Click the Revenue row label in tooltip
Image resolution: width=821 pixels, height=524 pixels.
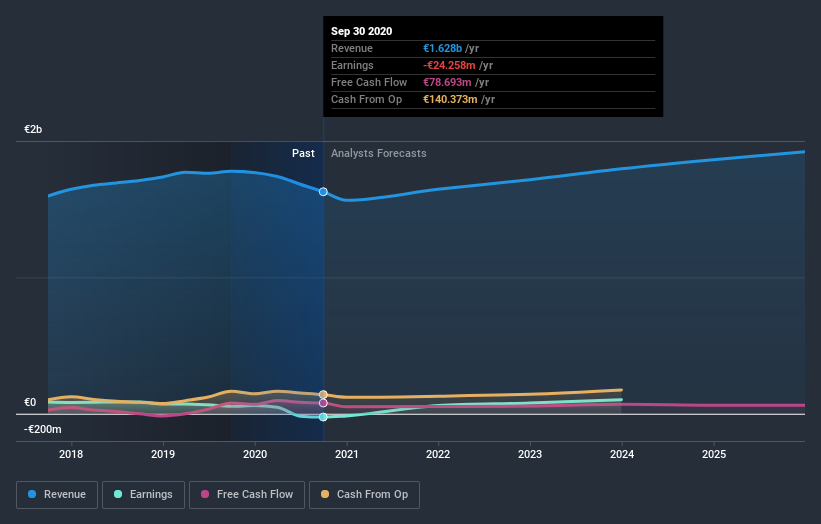(x=352, y=49)
